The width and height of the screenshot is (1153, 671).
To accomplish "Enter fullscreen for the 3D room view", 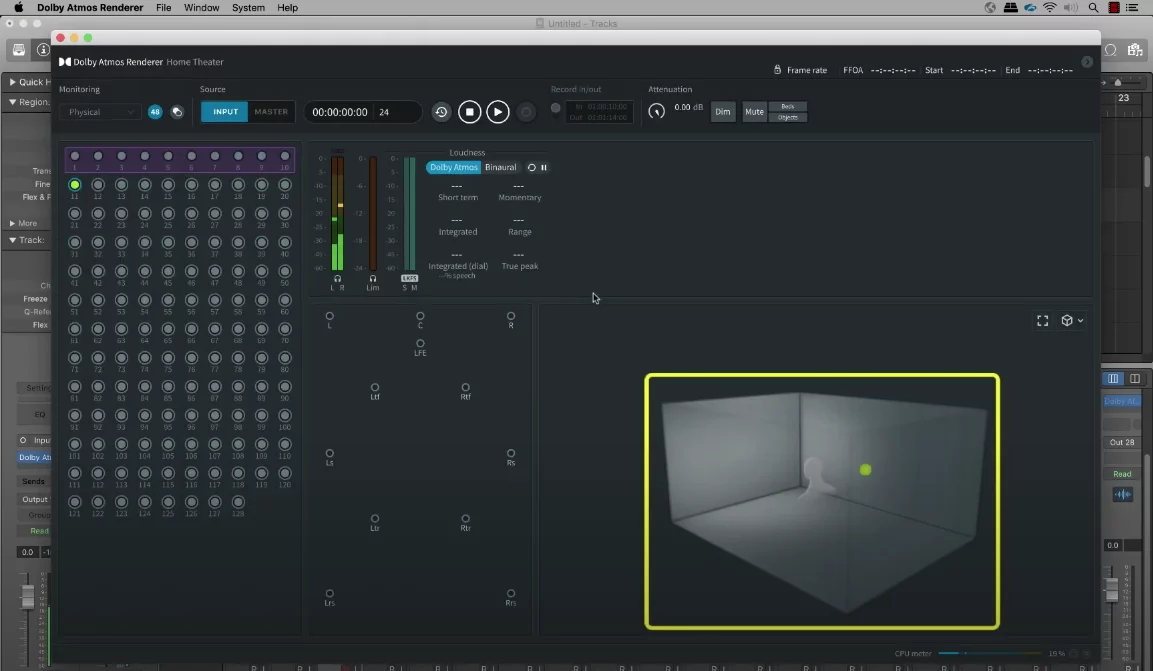I will [1042, 321].
